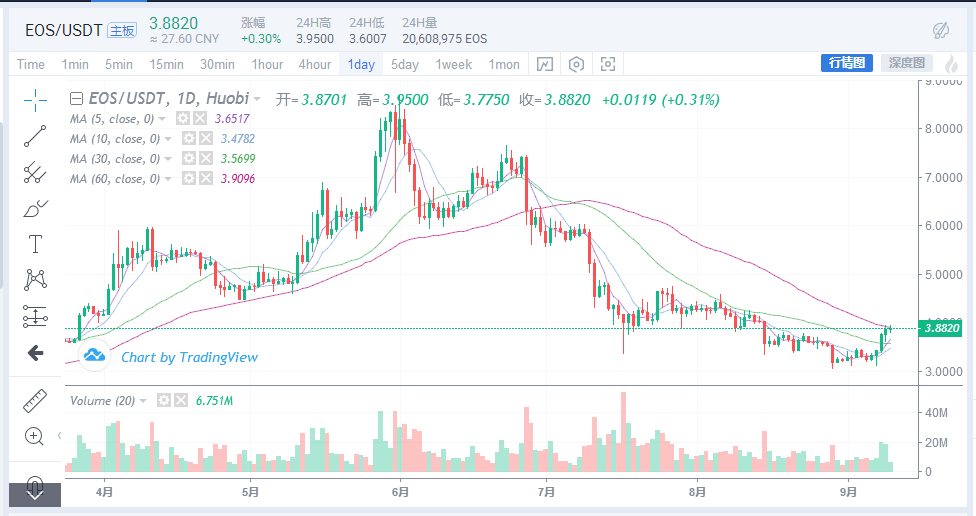Select the crosshair cursor tool
The width and height of the screenshot is (976, 516).
(x=35, y=101)
